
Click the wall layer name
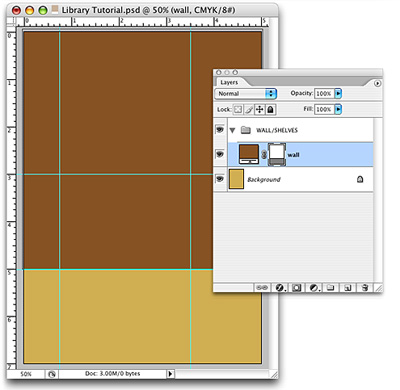tap(293, 155)
